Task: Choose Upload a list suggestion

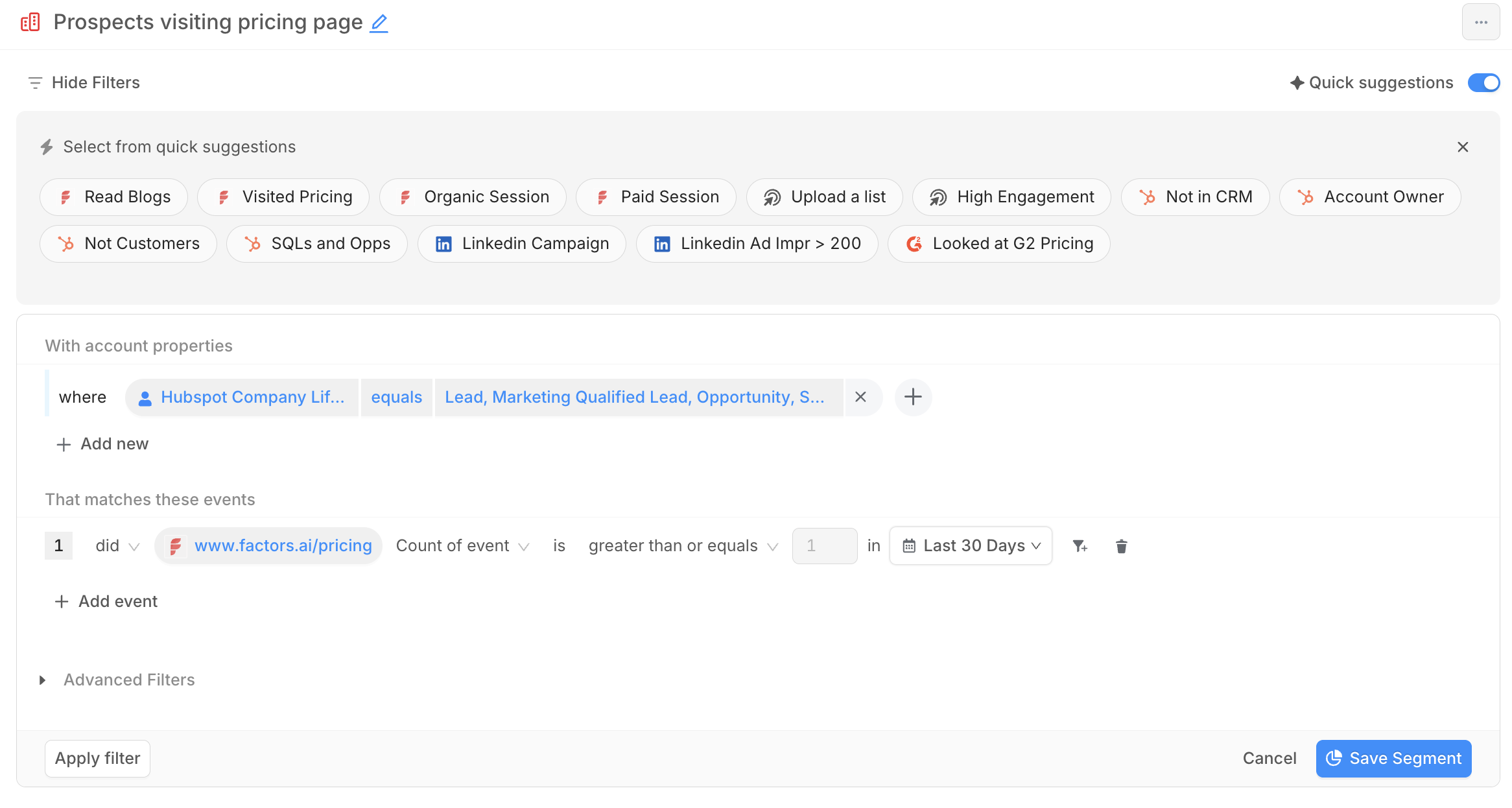Action: tap(825, 197)
